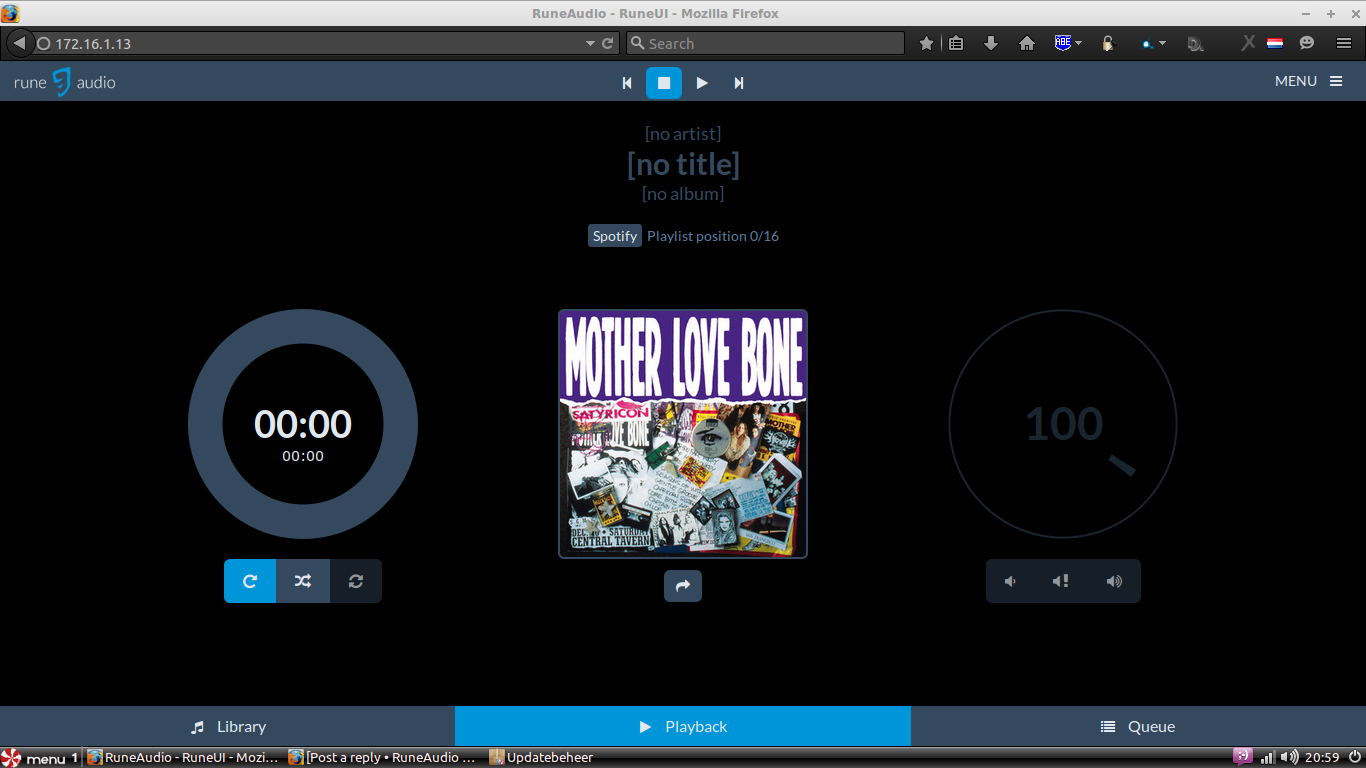The height and width of the screenshot is (768, 1366).
Task: Adjust the volume knob showing 100
Action: pyautogui.click(x=1063, y=424)
